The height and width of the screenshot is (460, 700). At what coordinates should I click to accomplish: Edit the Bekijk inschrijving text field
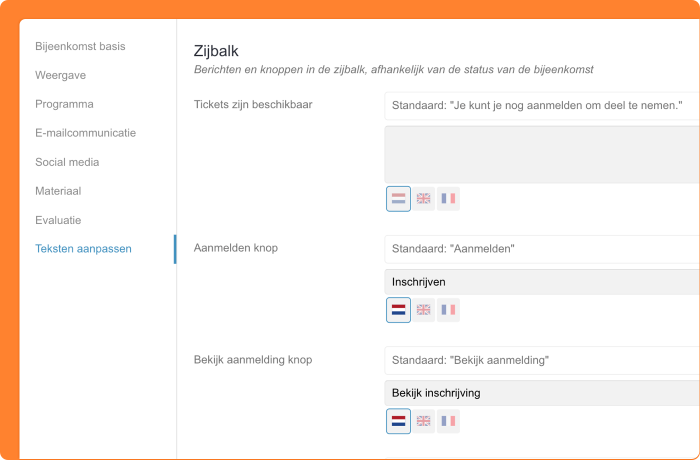[540, 393]
